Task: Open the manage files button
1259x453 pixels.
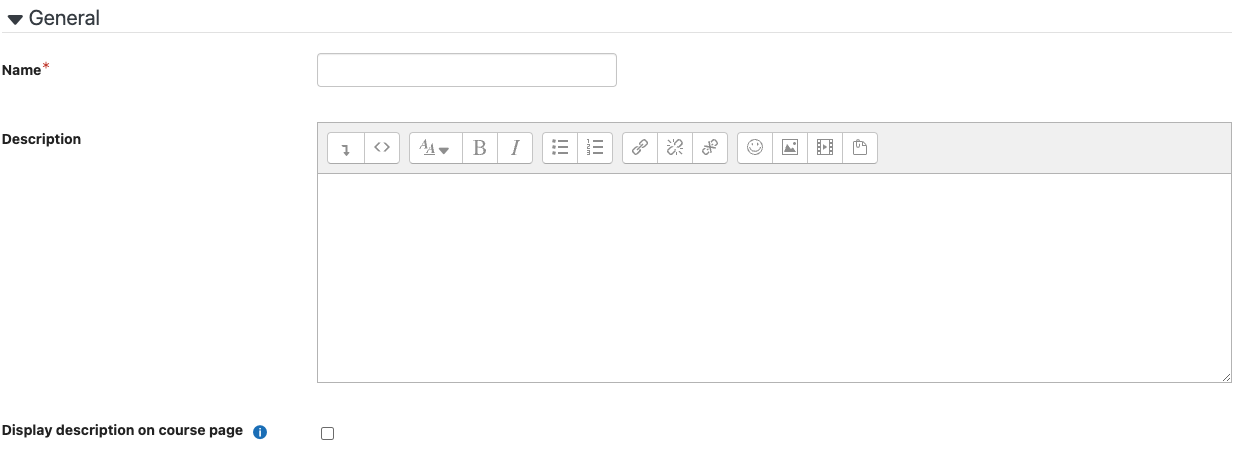Action: click(x=860, y=148)
